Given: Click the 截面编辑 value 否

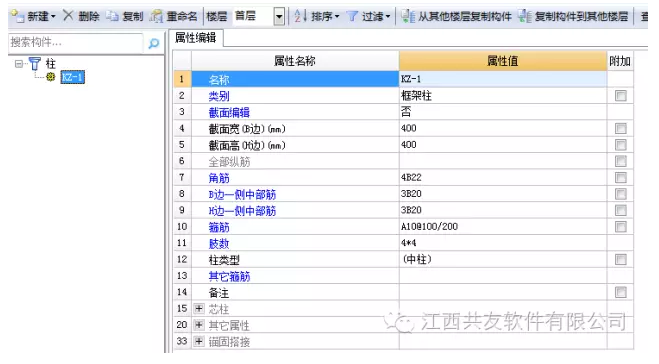Looking at the screenshot, I should 503,112.
